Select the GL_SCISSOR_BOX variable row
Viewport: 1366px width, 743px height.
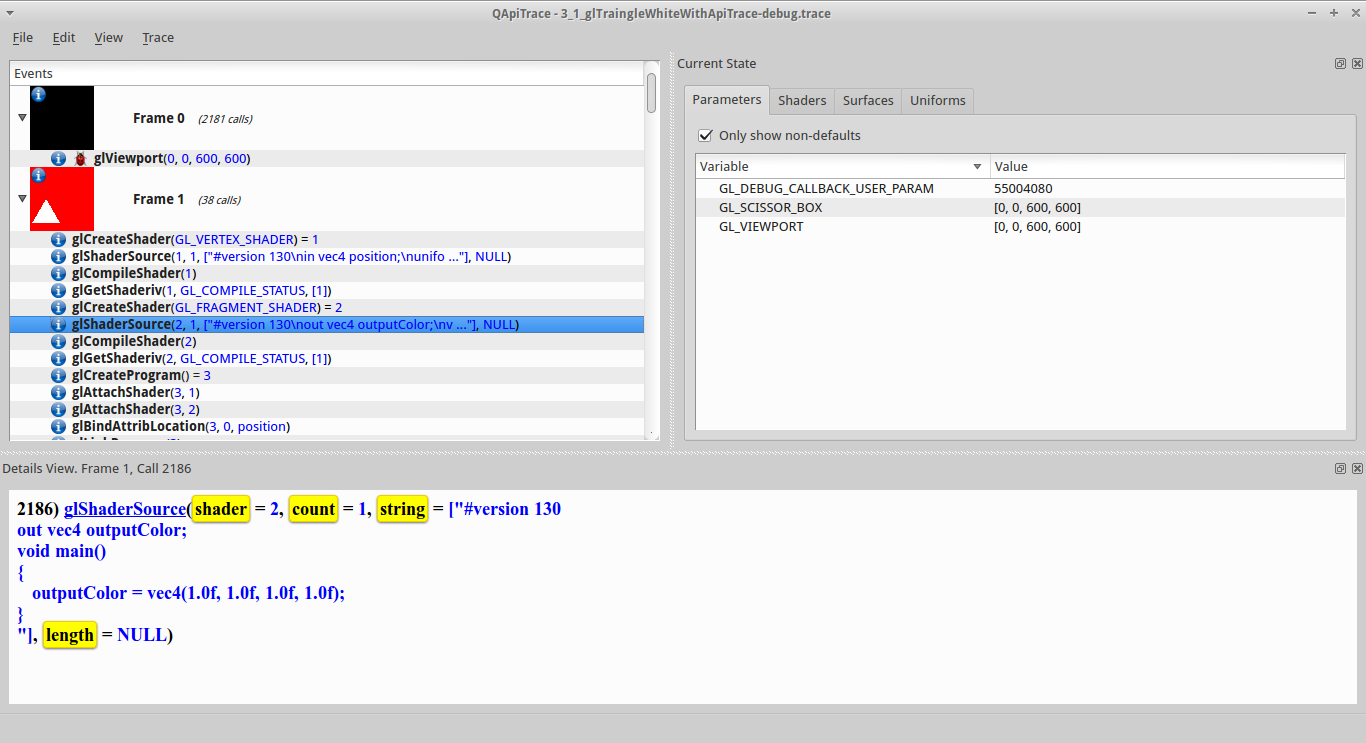[1020, 208]
